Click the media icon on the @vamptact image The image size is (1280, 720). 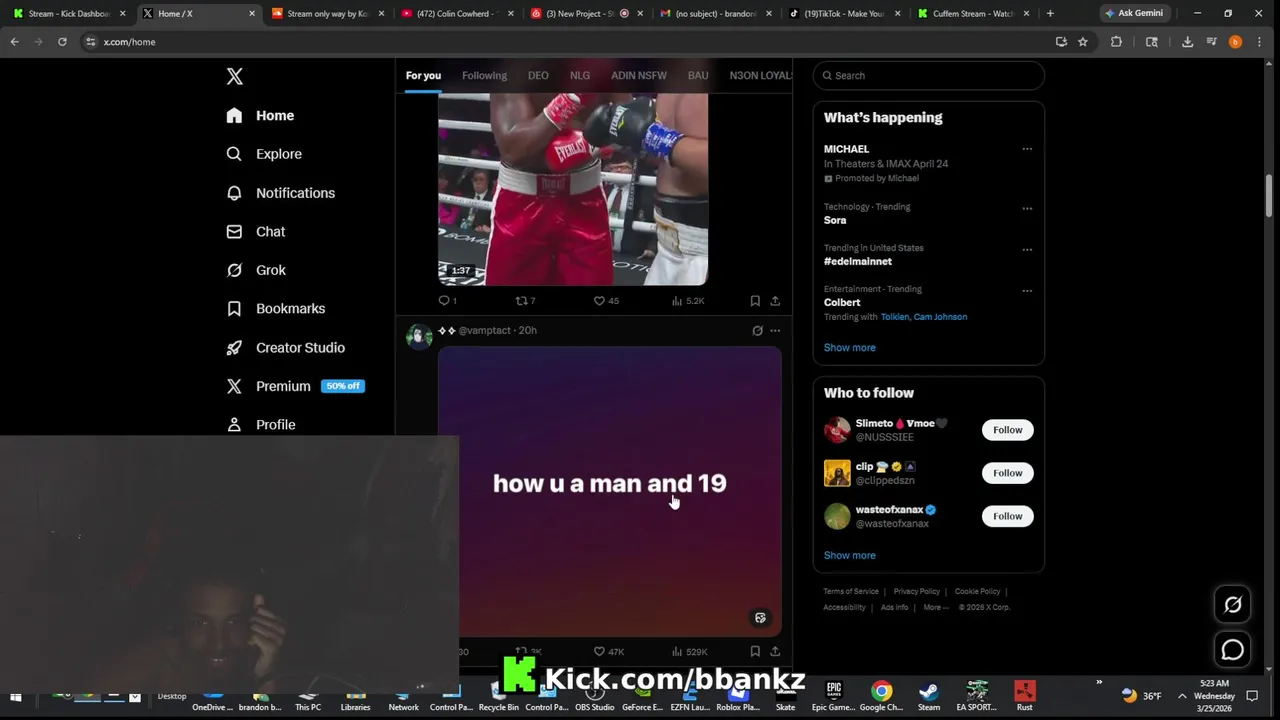click(x=760, y=618)
